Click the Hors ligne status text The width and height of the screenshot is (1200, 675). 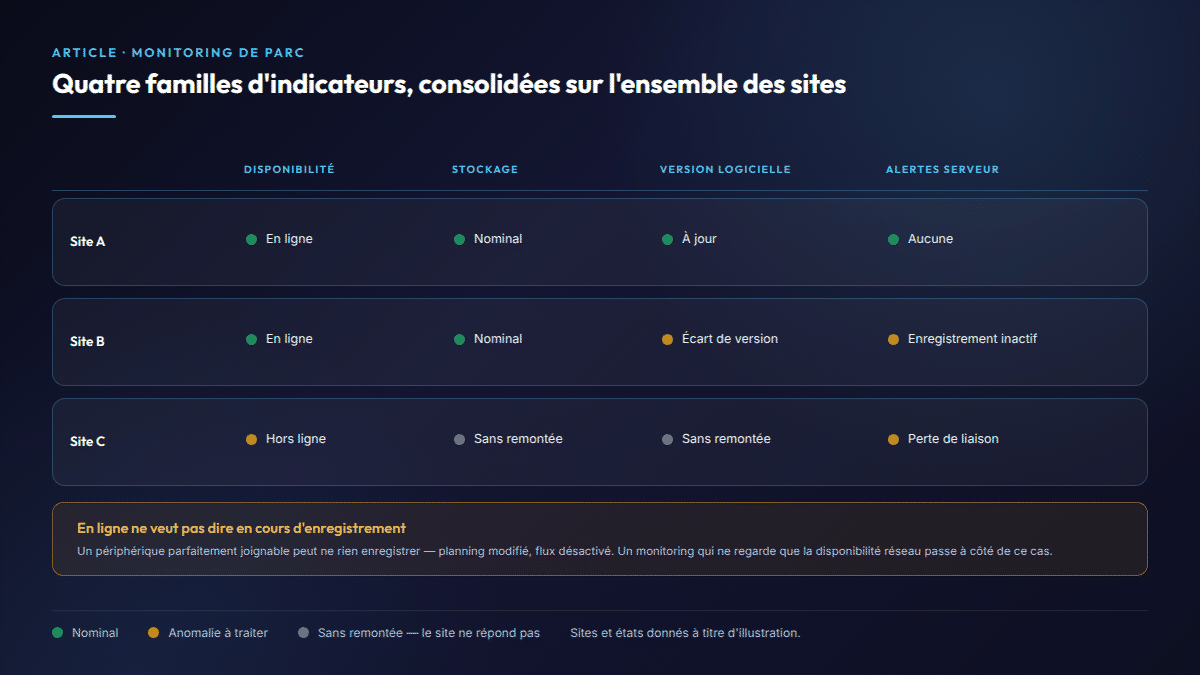296,439
